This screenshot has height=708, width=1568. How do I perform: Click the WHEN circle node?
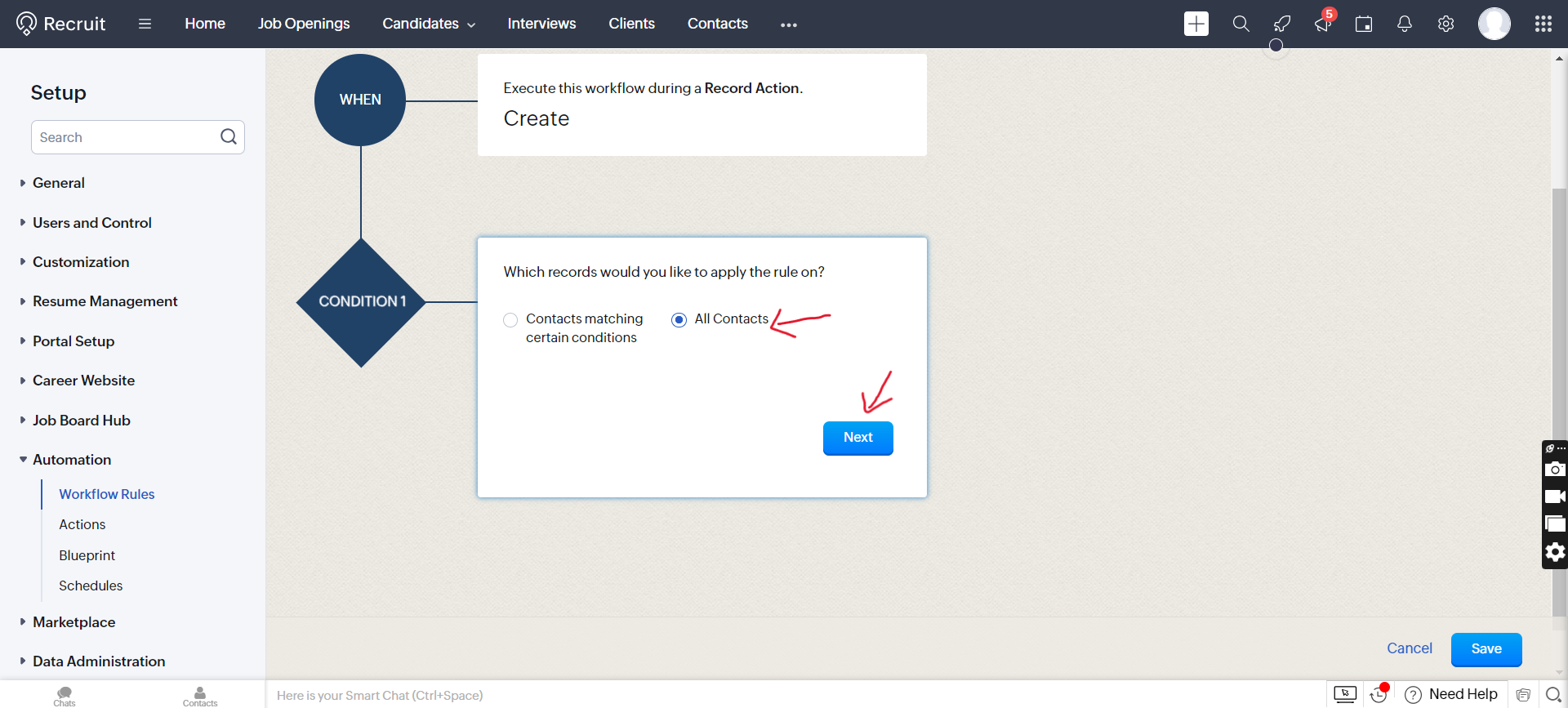pos(360,100)
